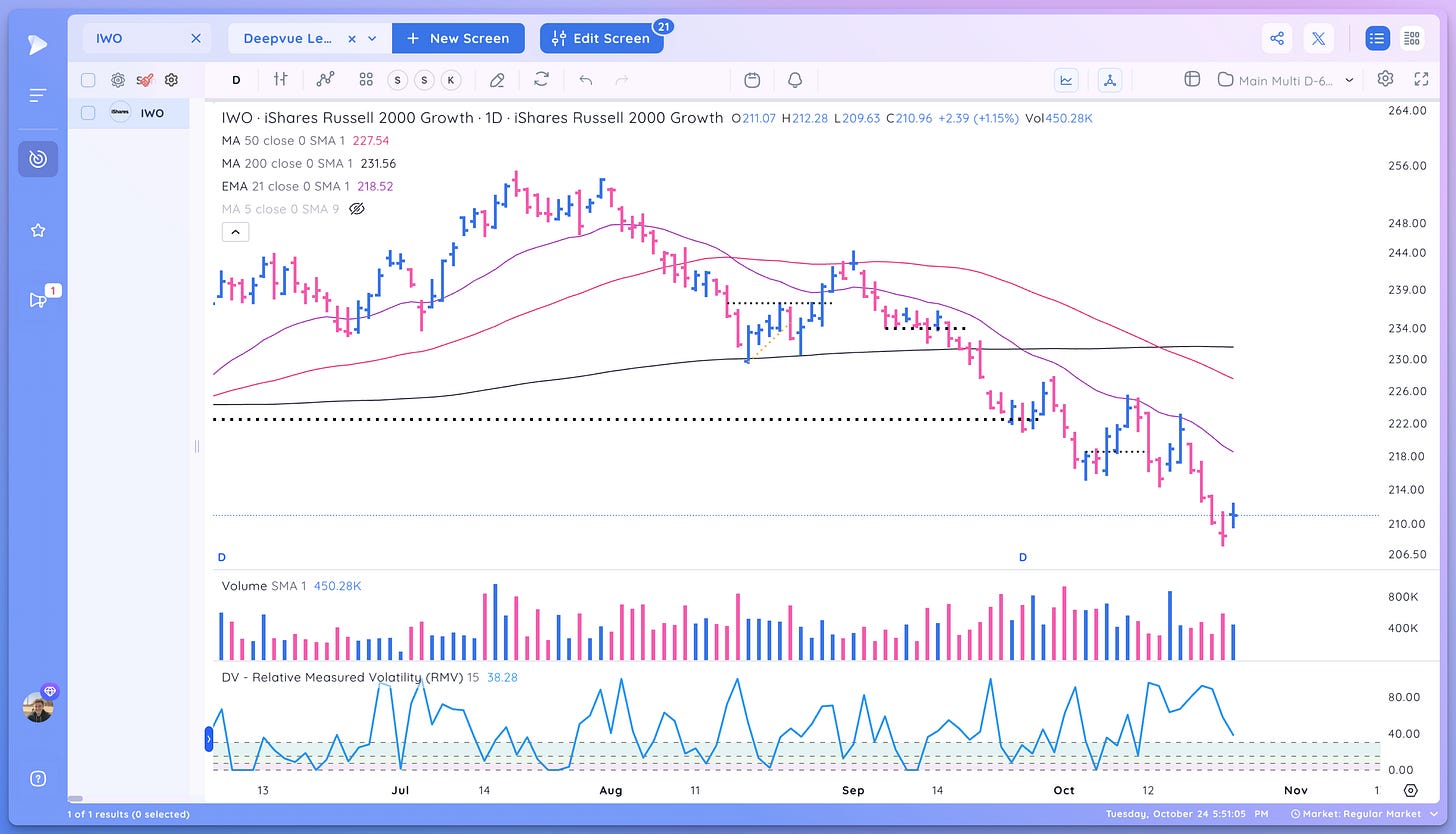The image size is (1456, 834).
Task: Click the refresh chart icon
Action: pos(541,80)
